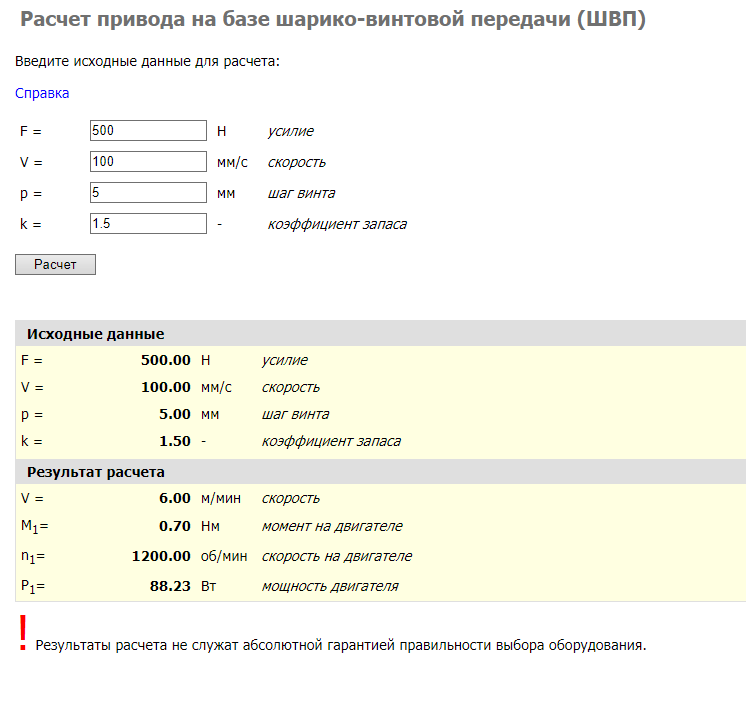The image size is (746, 709).
Task: Click шаг винта label beside p input
Action: tap(301, 193)
